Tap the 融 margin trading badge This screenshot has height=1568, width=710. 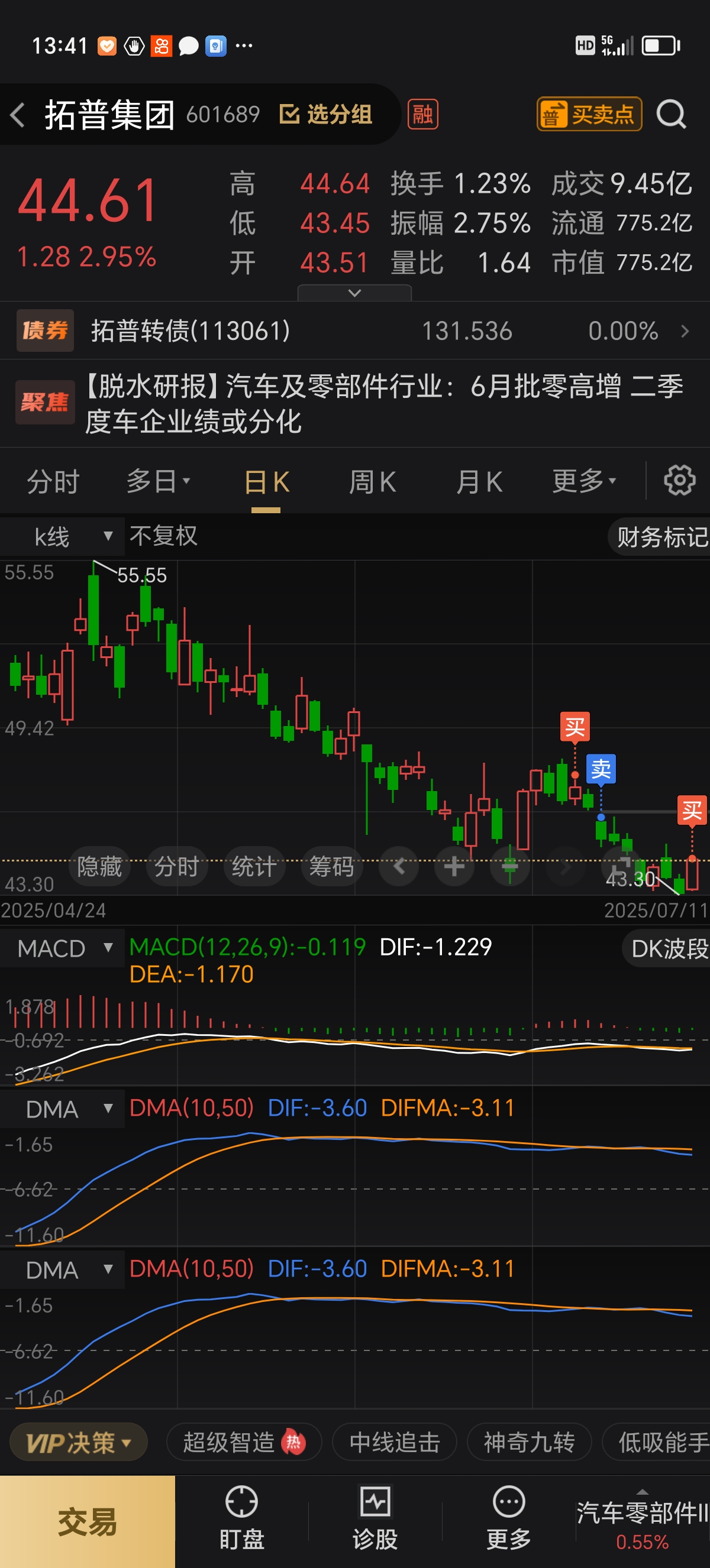coord(422,115)
